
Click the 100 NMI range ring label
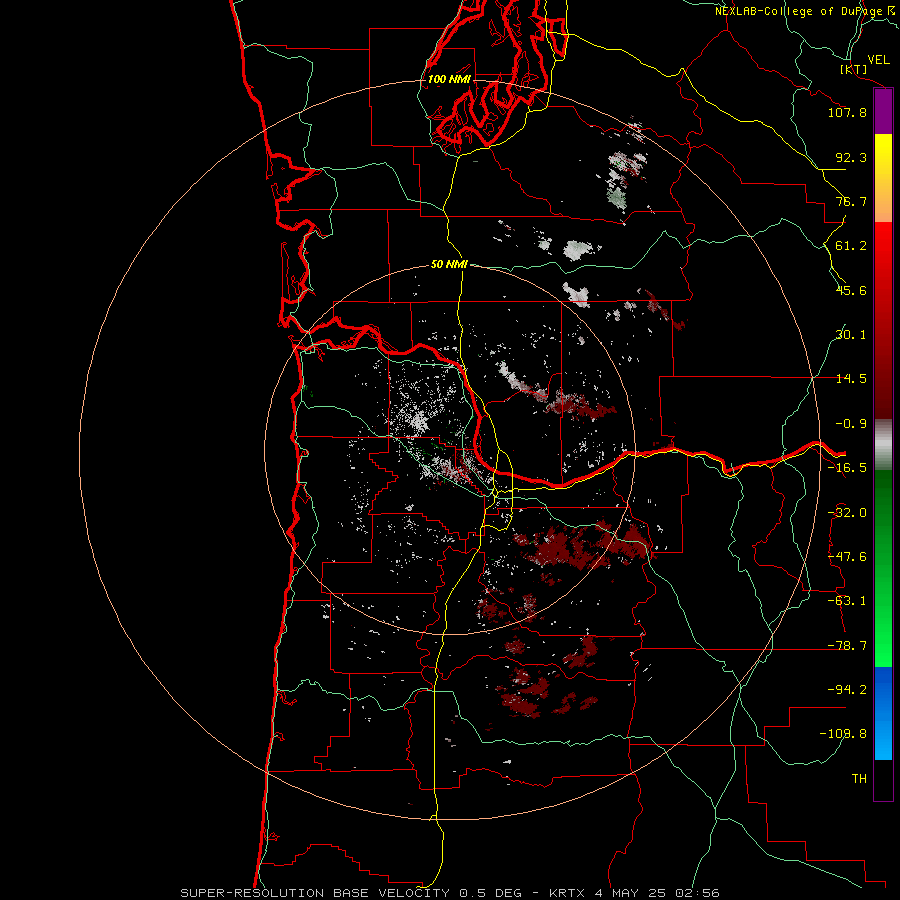click(x=449, y=79)
